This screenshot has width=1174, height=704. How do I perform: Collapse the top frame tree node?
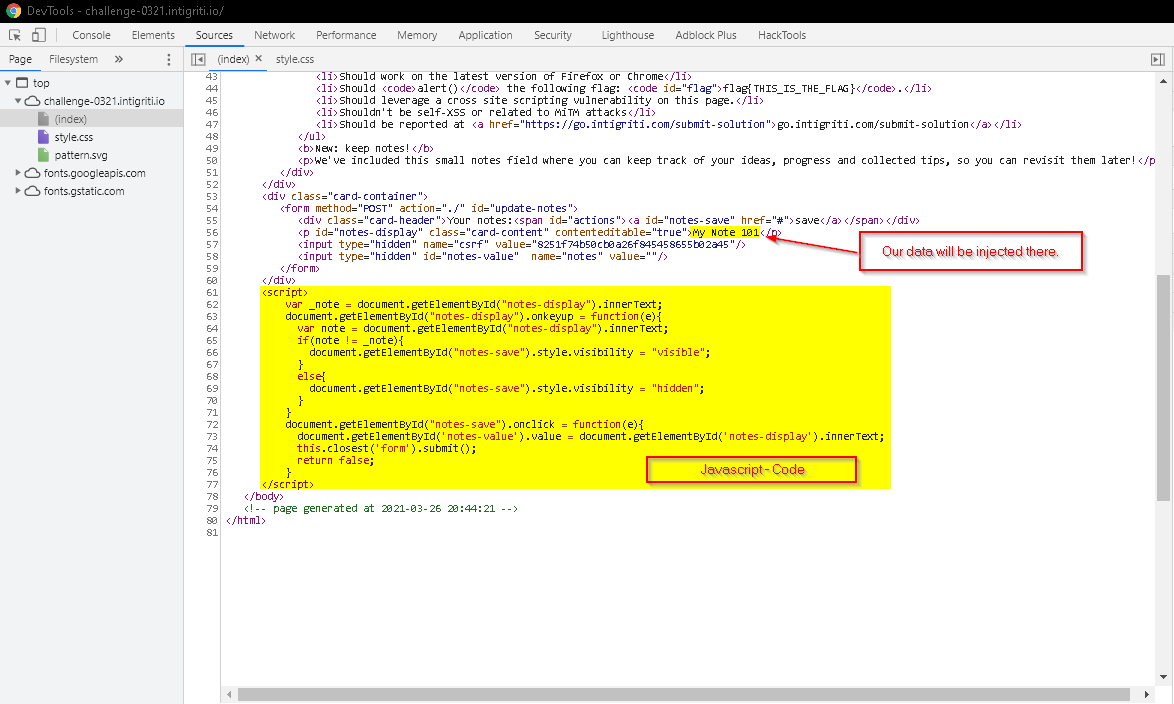9,83
